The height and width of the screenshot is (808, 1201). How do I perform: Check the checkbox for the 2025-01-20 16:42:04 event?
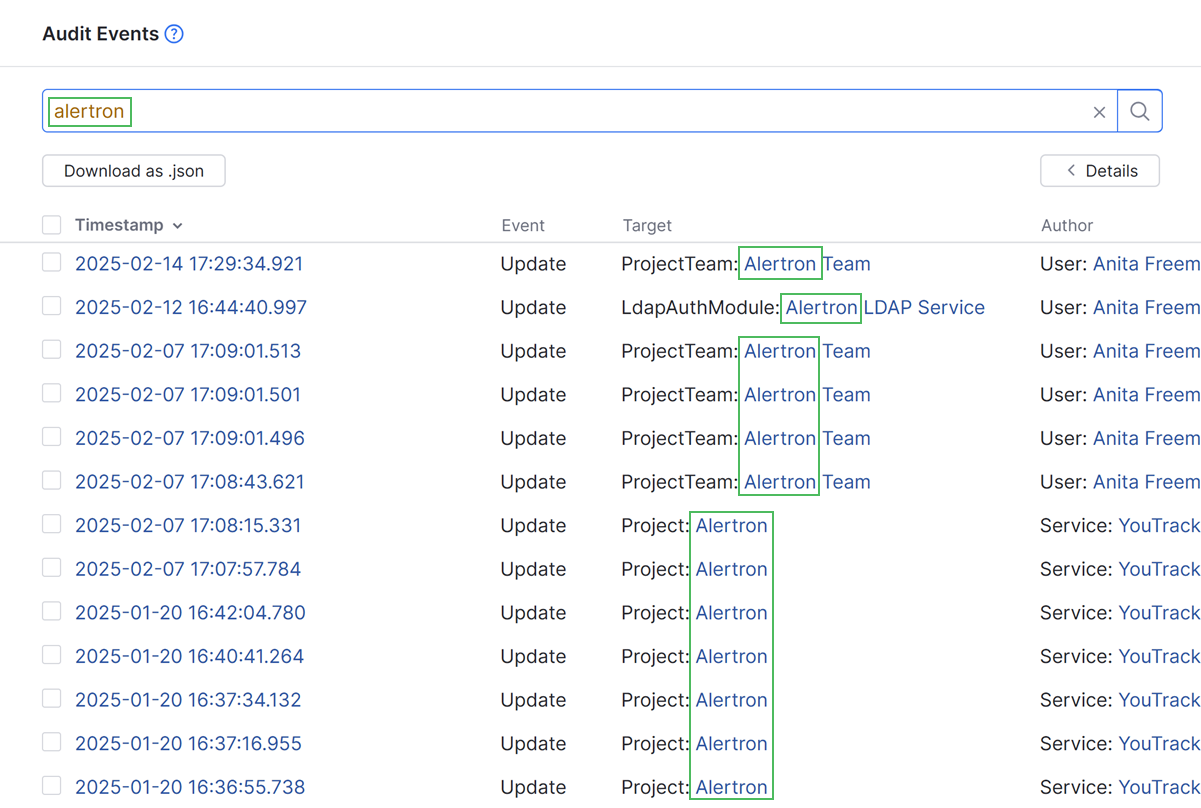pos(51,611)
